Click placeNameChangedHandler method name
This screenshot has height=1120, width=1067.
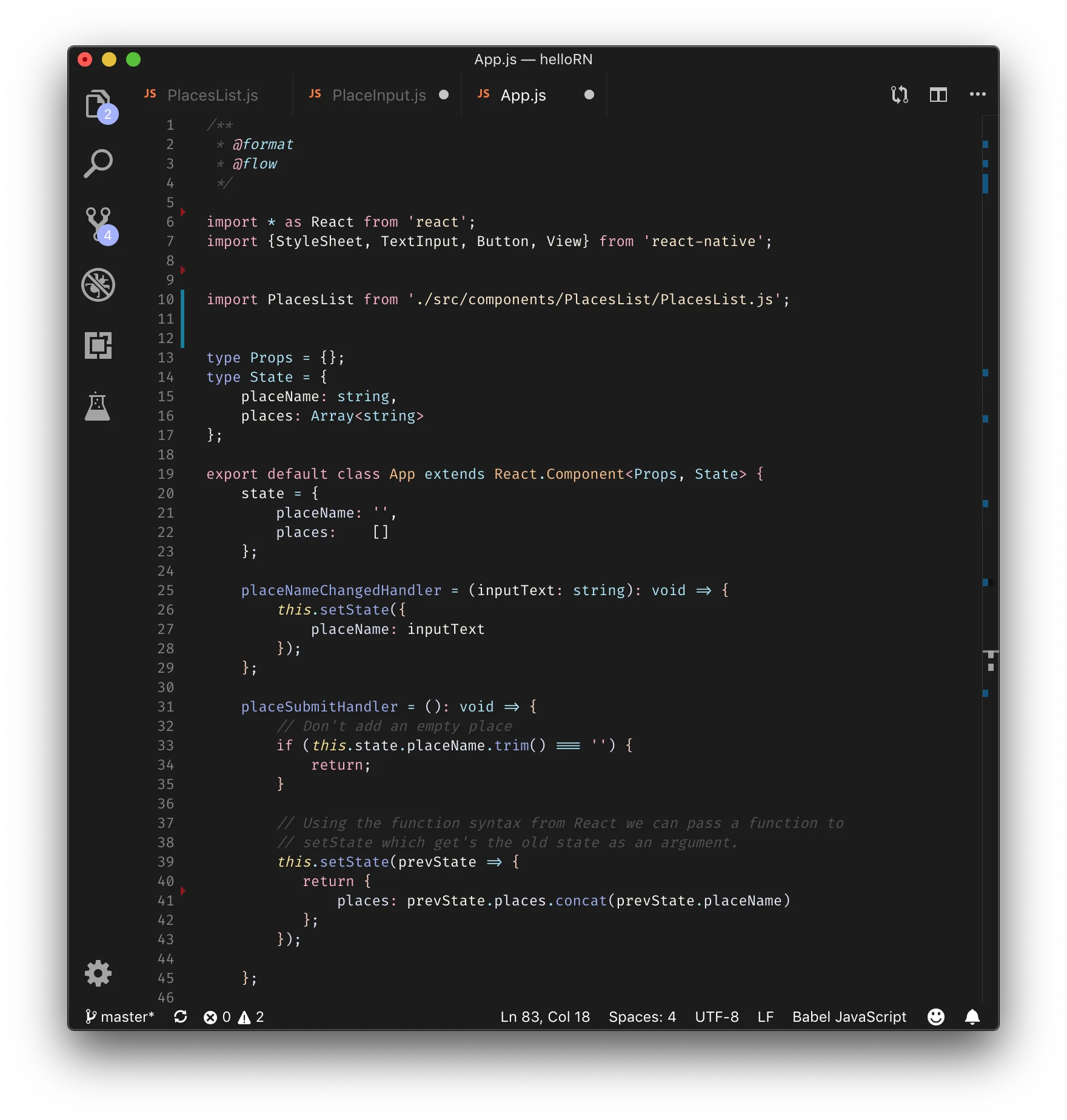[x=341, y=590]
